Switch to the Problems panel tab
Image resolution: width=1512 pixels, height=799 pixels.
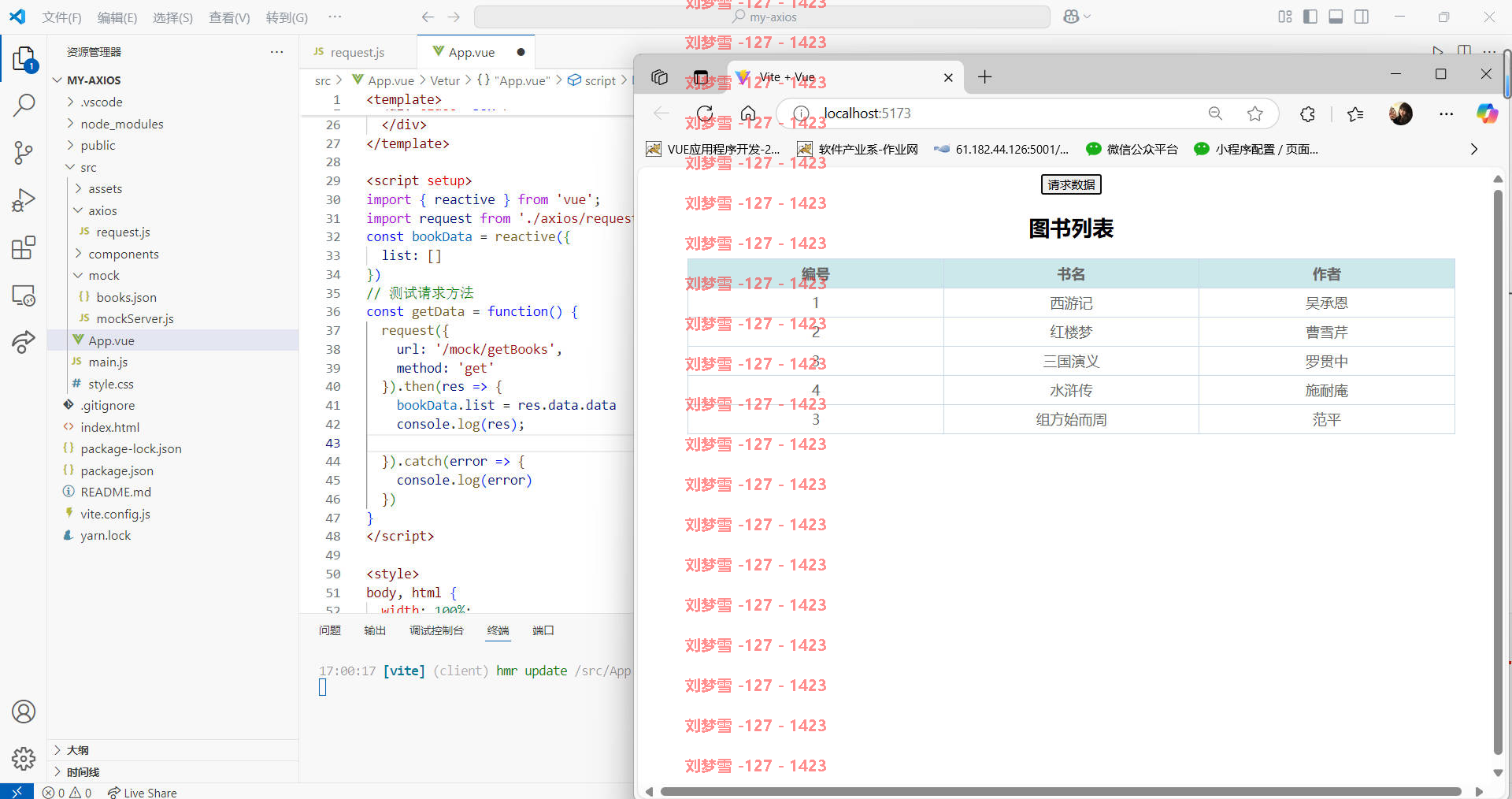[x=330, y=630]
